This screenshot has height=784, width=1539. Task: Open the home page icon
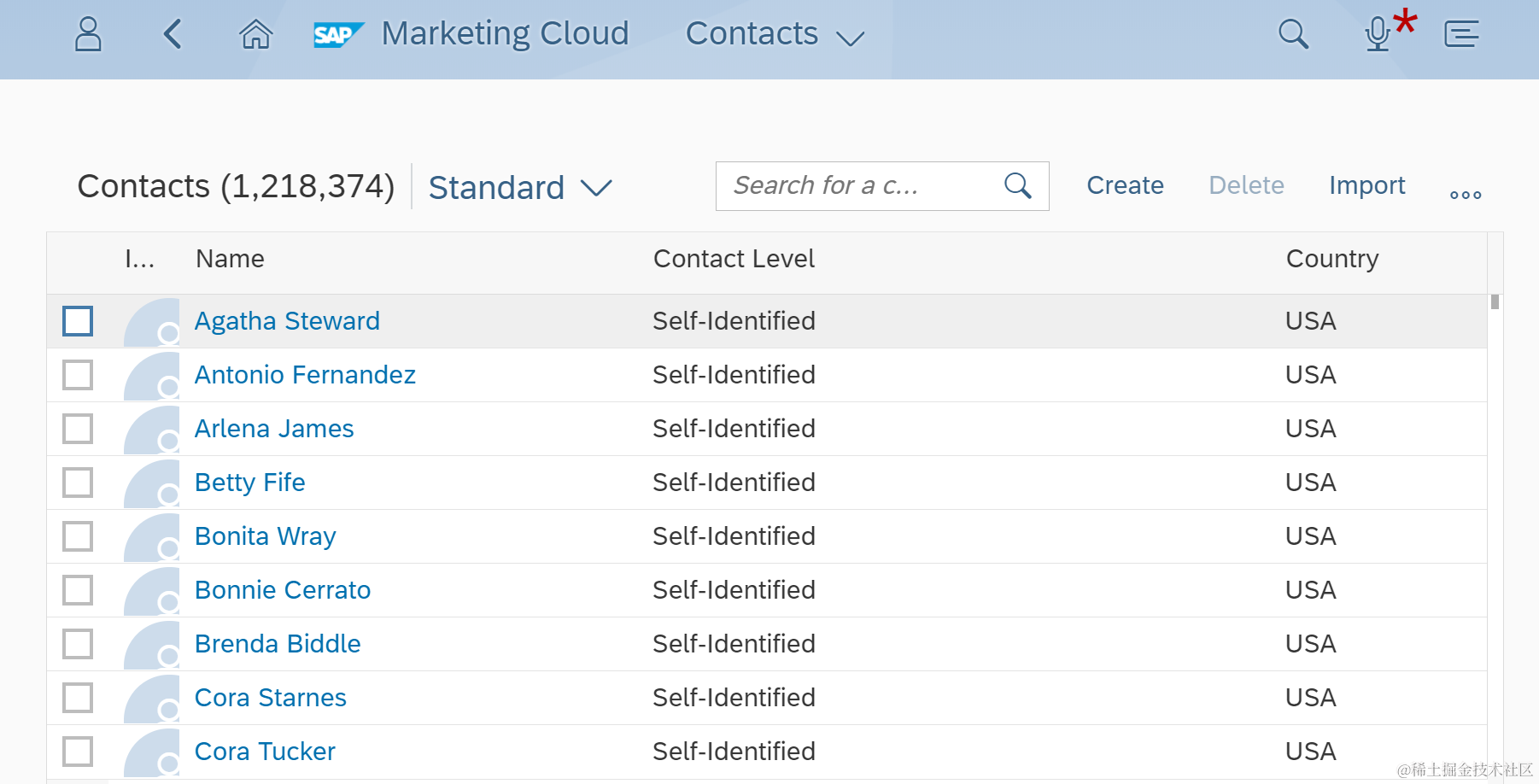[x=255, y=34]
